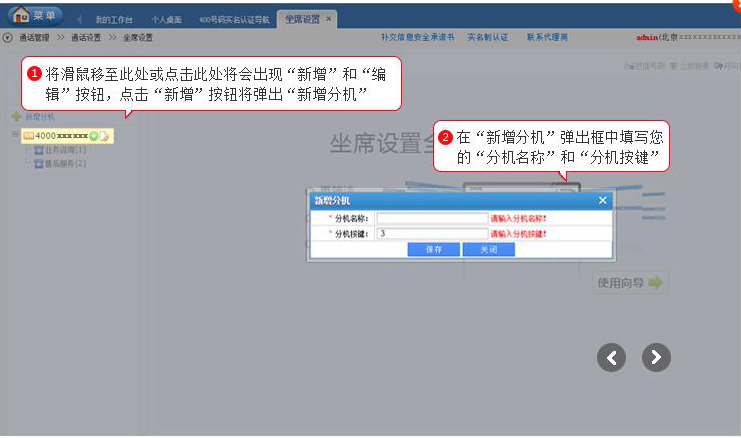Screen dimensions: 741x438
Task: Click the 使用向导 button
Action: (630, 283)
